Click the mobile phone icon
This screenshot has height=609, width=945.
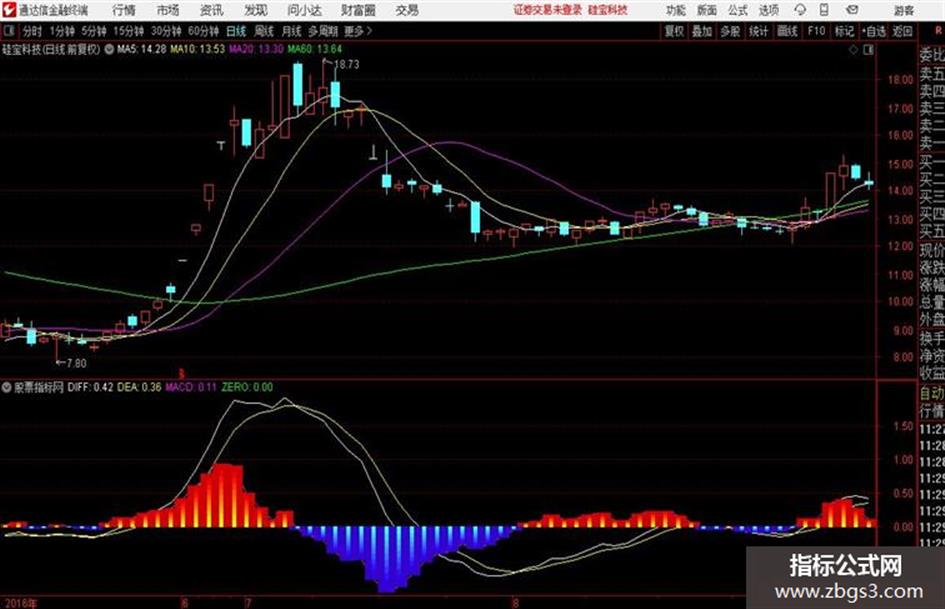click(x=824, y=10)
